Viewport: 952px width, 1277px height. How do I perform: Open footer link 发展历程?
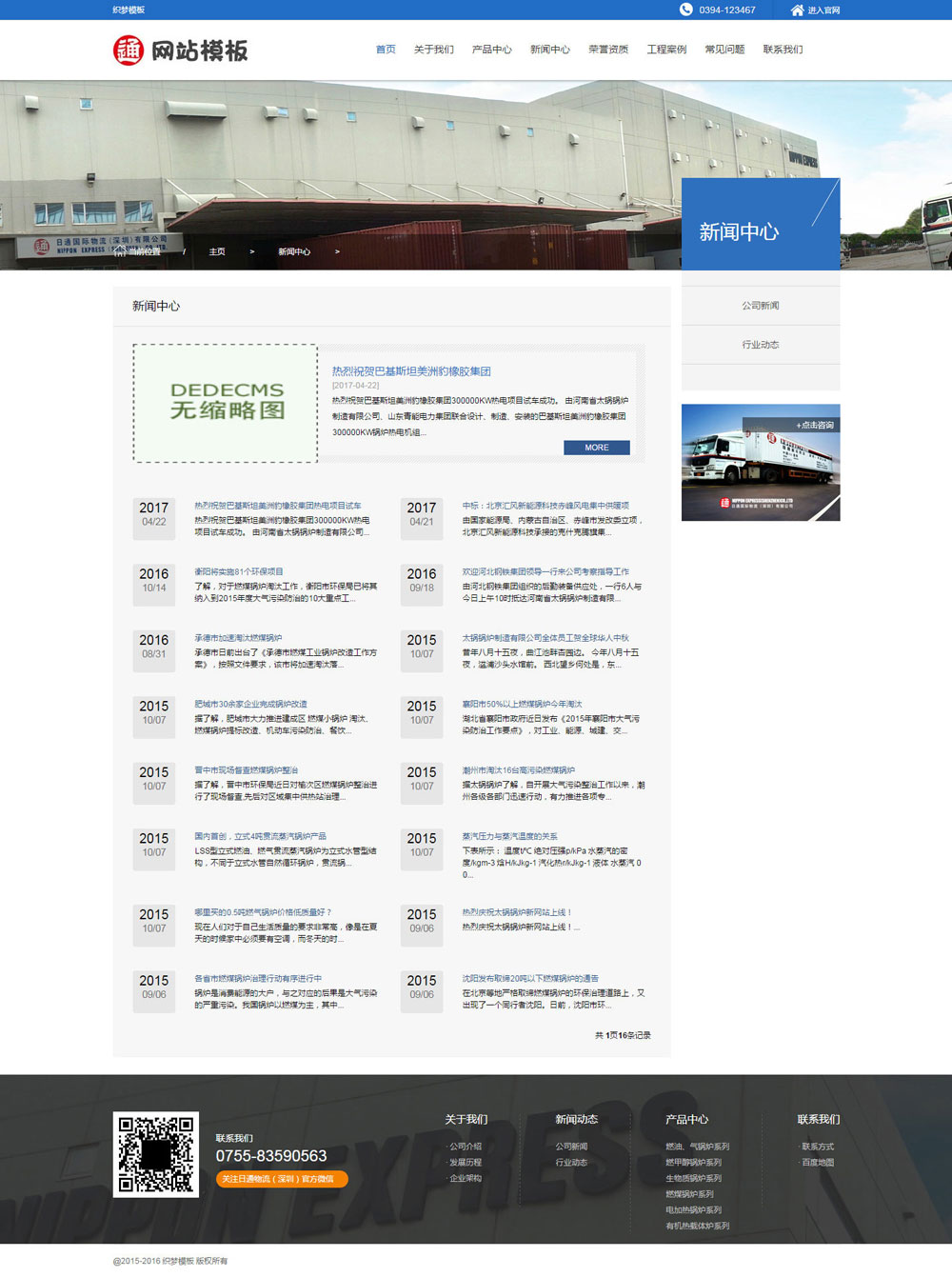pyautogui.click(x=466, y=1163)
